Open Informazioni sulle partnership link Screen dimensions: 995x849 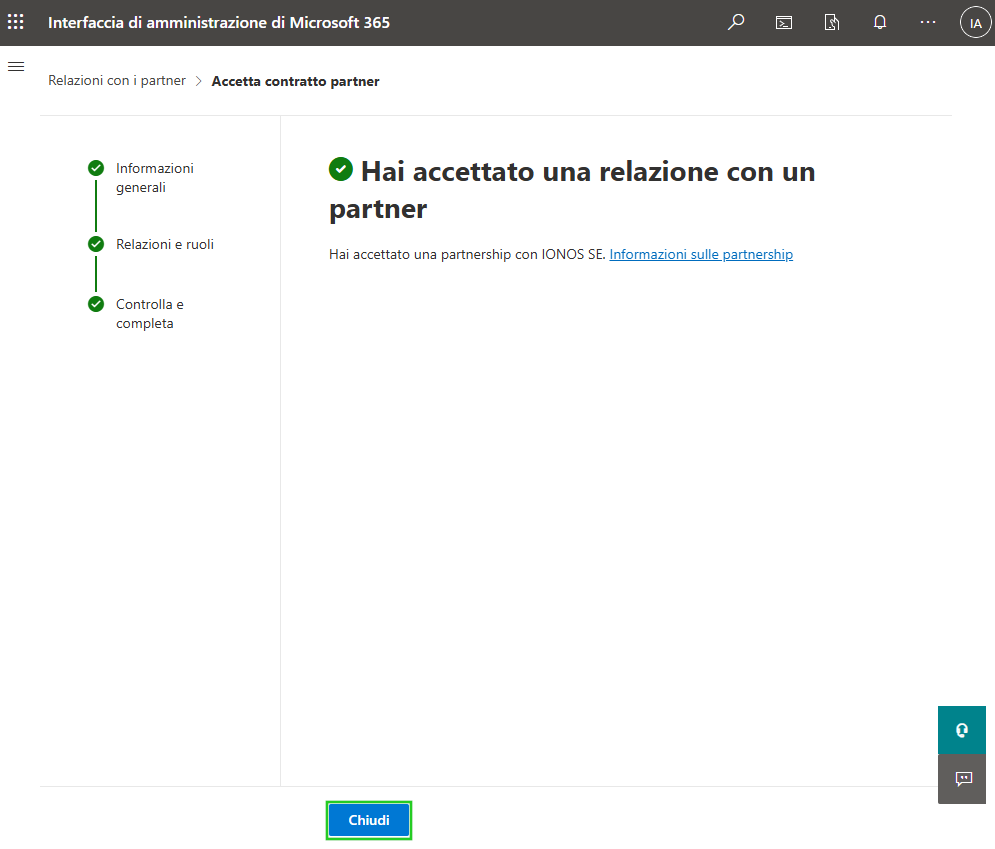pos(701,254)
